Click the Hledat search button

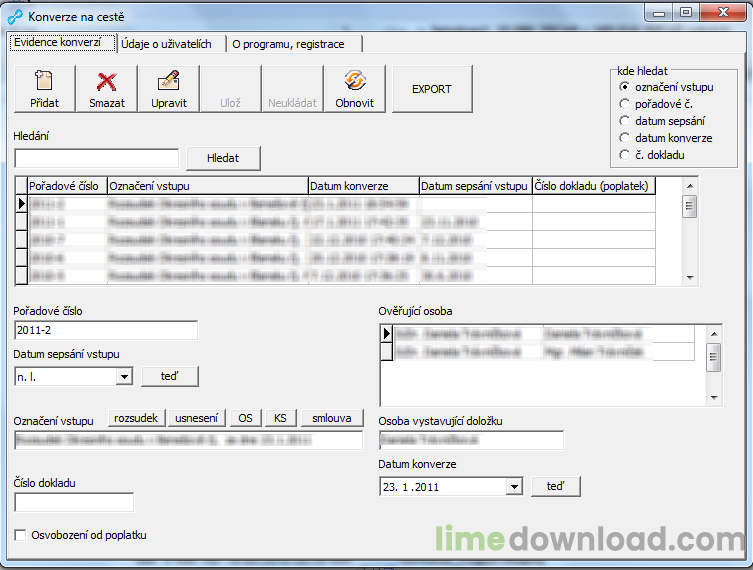click(x=222, y=158)
